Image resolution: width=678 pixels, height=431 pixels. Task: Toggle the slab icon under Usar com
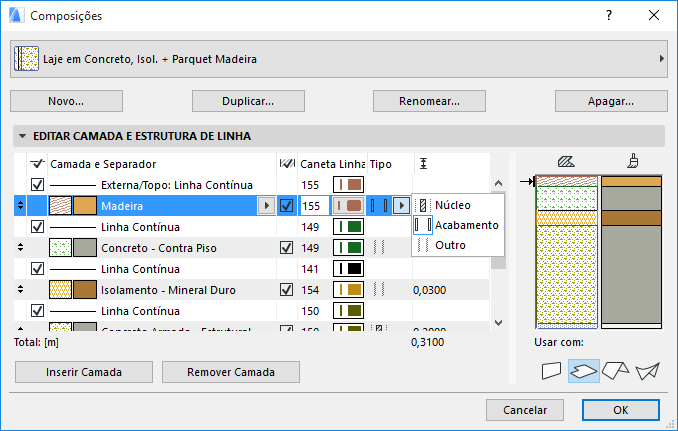583,370
